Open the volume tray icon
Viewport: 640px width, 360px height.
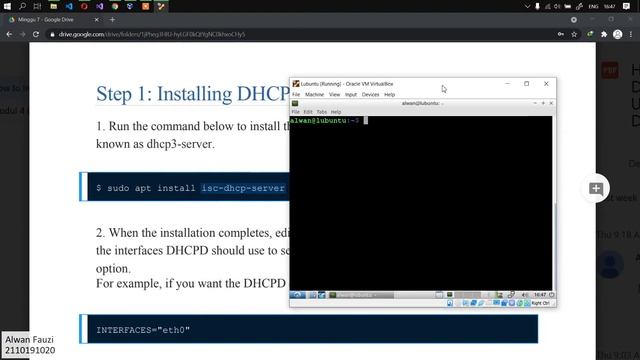tap(557, 7)
